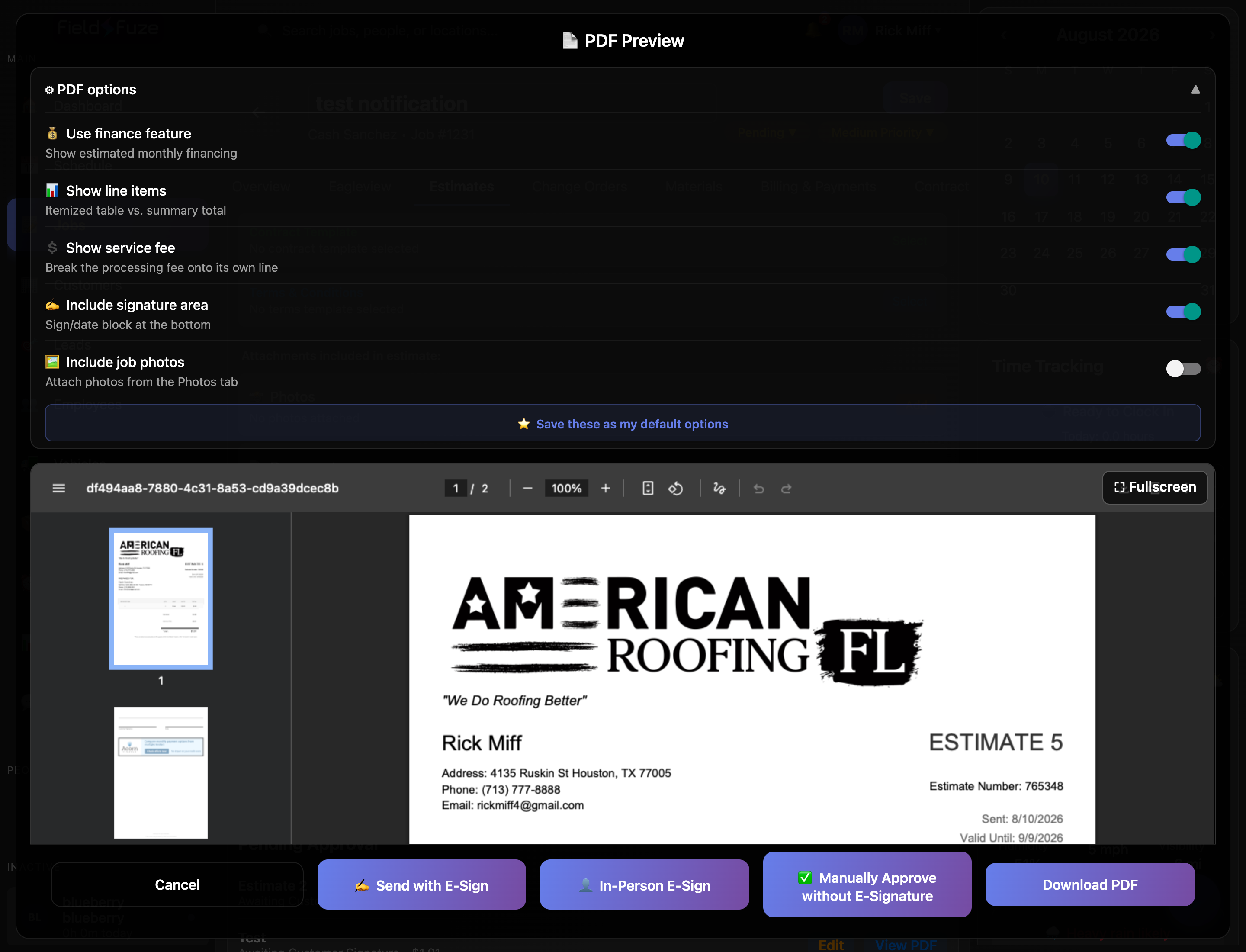Disable the Show service fee switch

pos(1183,254)
